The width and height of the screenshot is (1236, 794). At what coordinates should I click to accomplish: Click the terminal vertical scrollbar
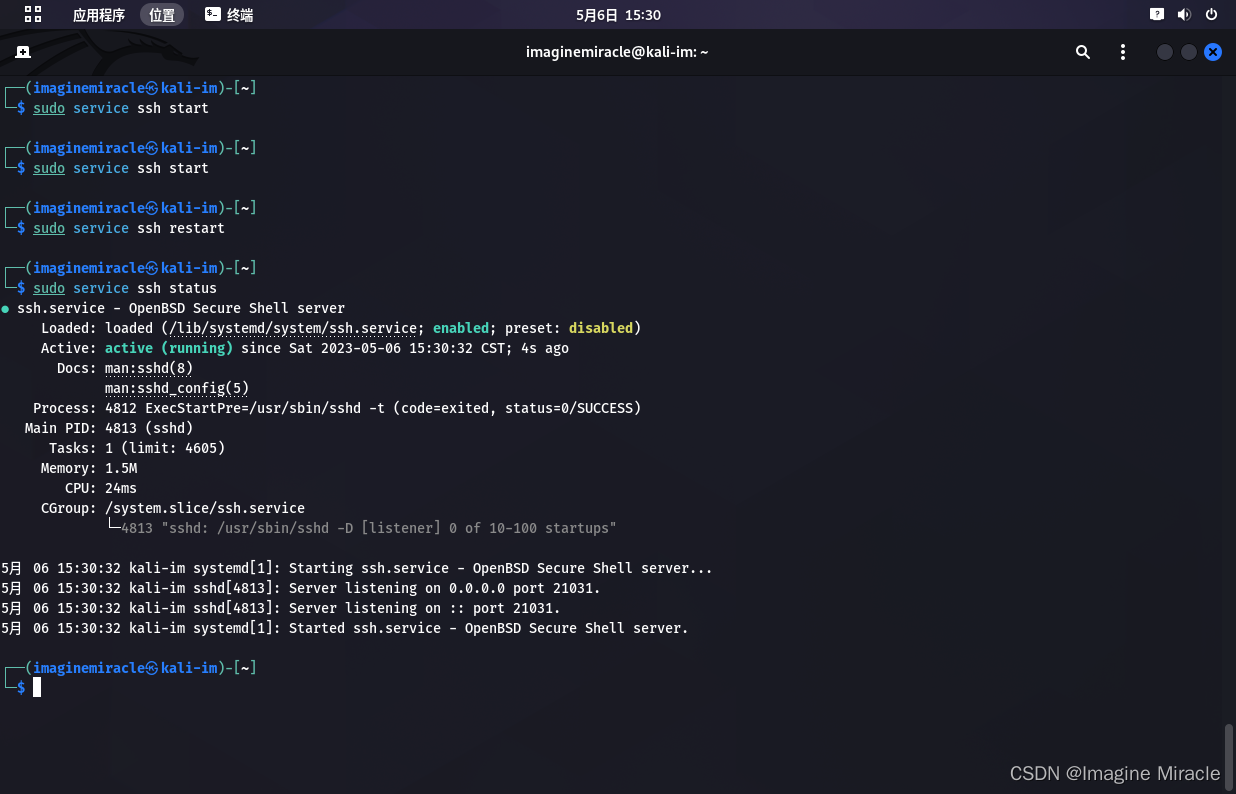(1229, 758)
